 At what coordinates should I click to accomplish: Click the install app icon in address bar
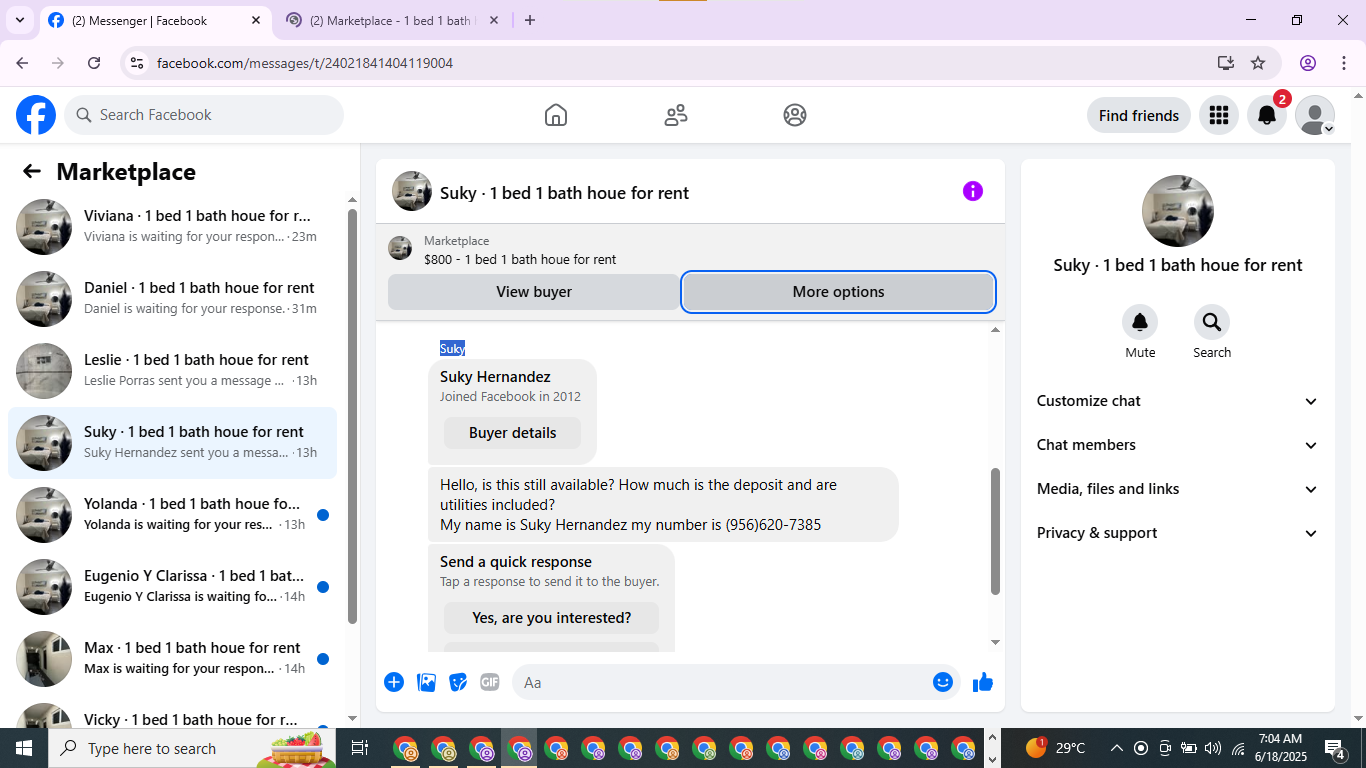(1226, 63)
